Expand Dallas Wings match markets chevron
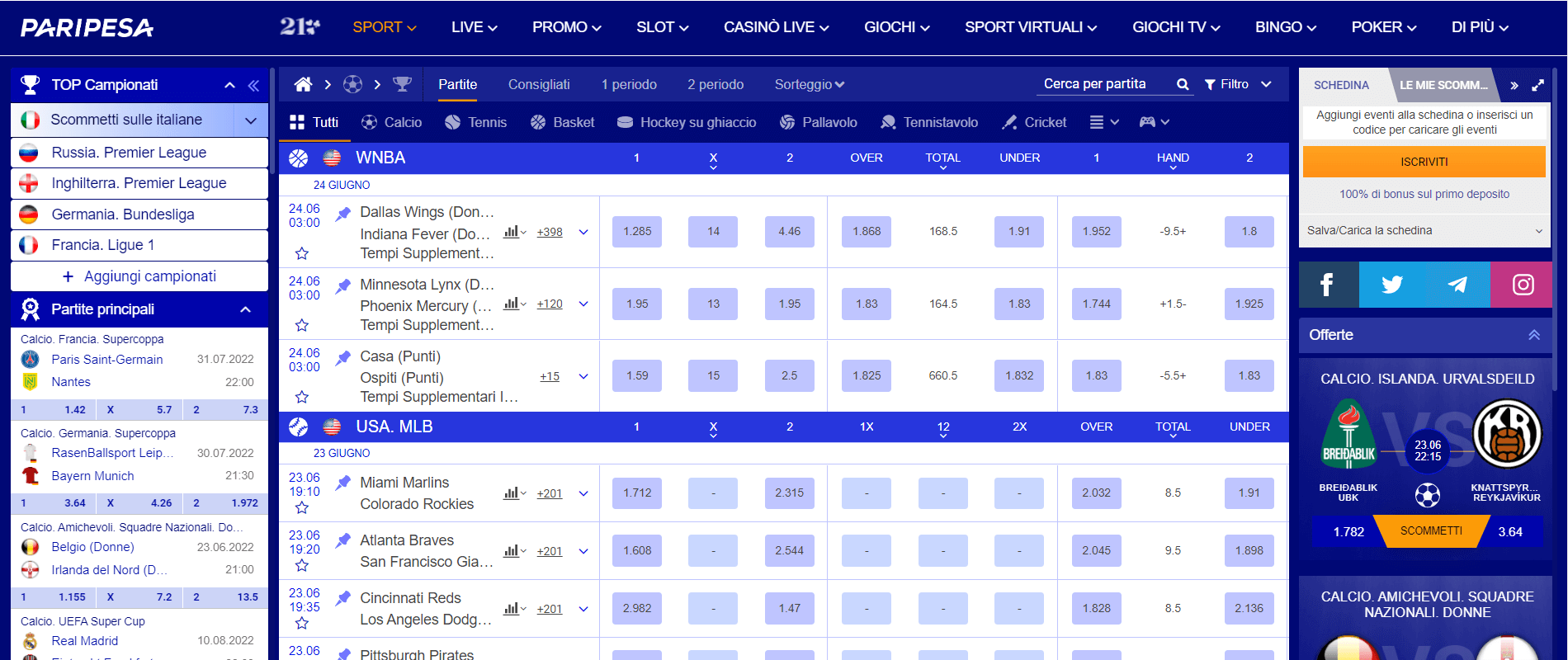The width and height of the screenshot is (1568, 660). [x=583, y=232]
